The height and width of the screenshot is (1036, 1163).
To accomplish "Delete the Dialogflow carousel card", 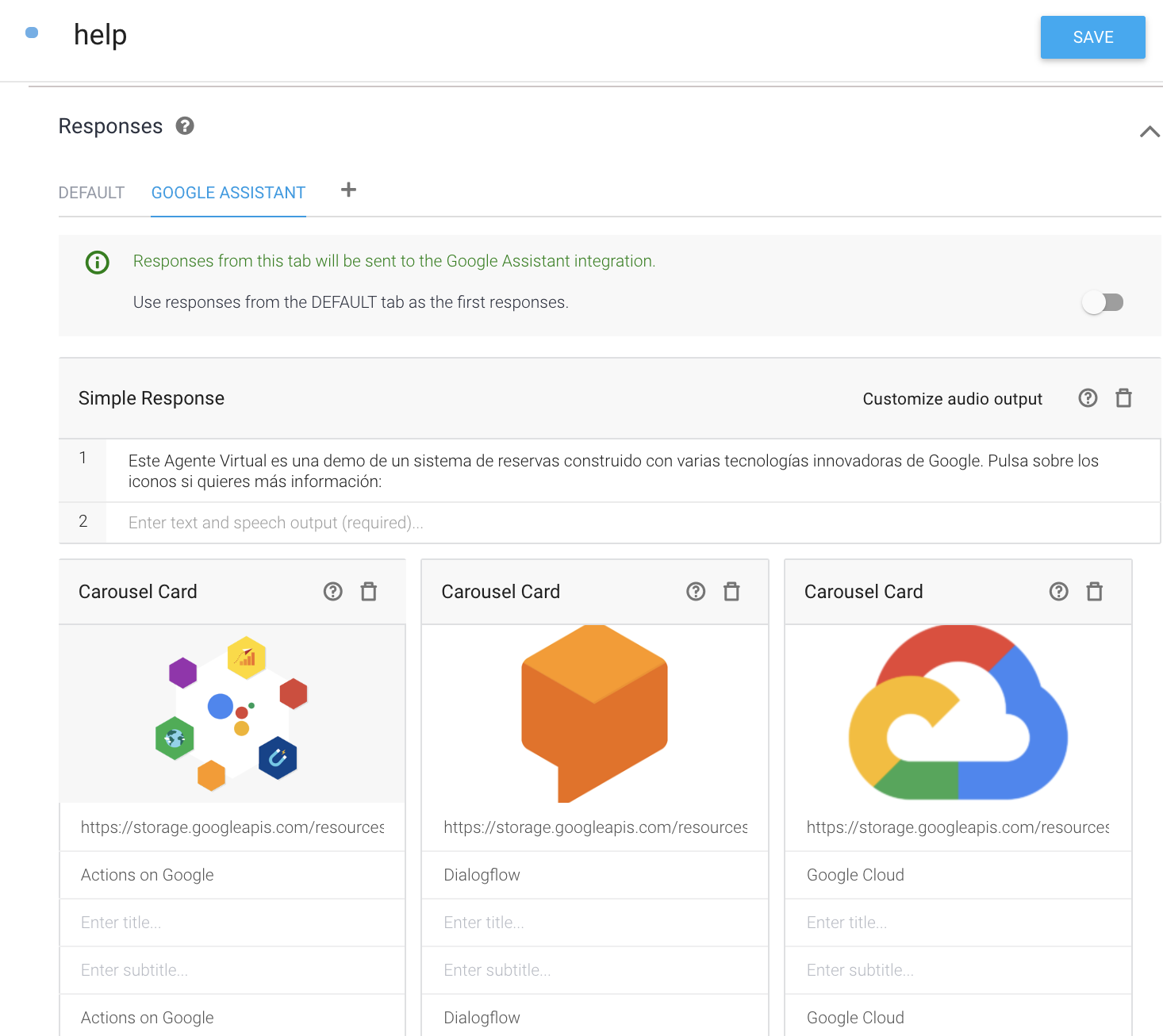I will click(x=731, y=592).
